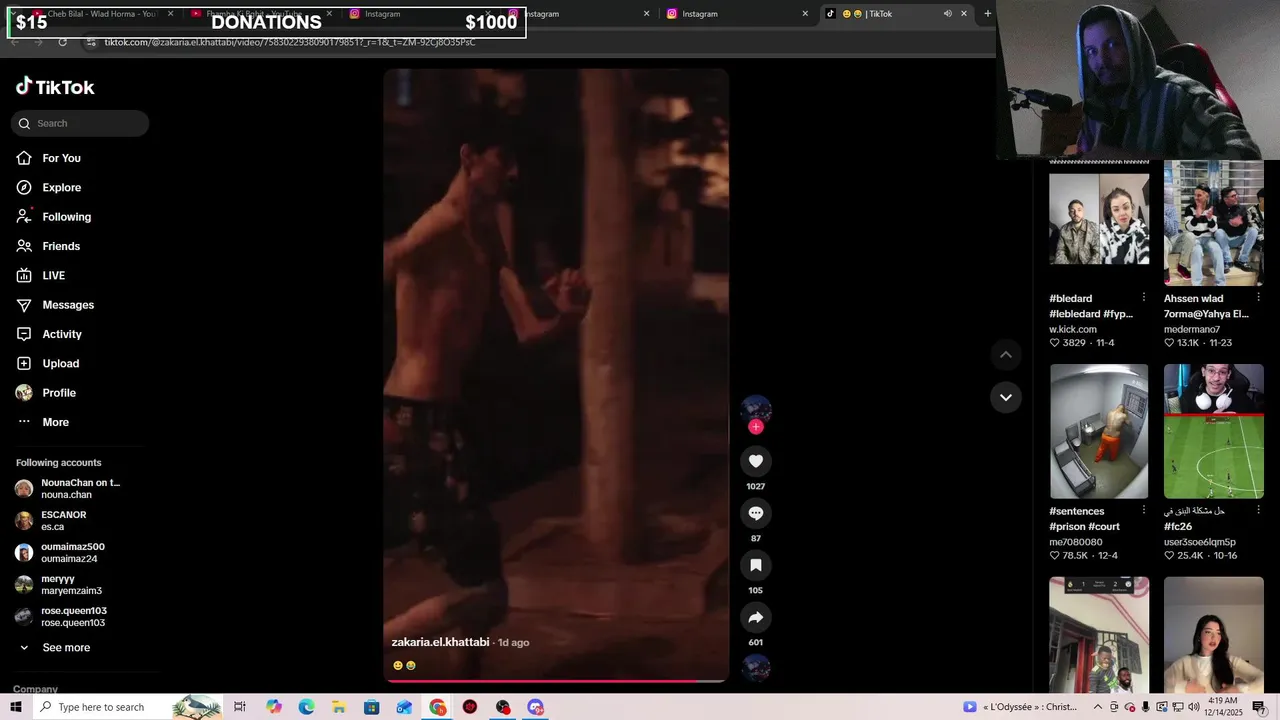Open your Profile page

coord(46,393)
